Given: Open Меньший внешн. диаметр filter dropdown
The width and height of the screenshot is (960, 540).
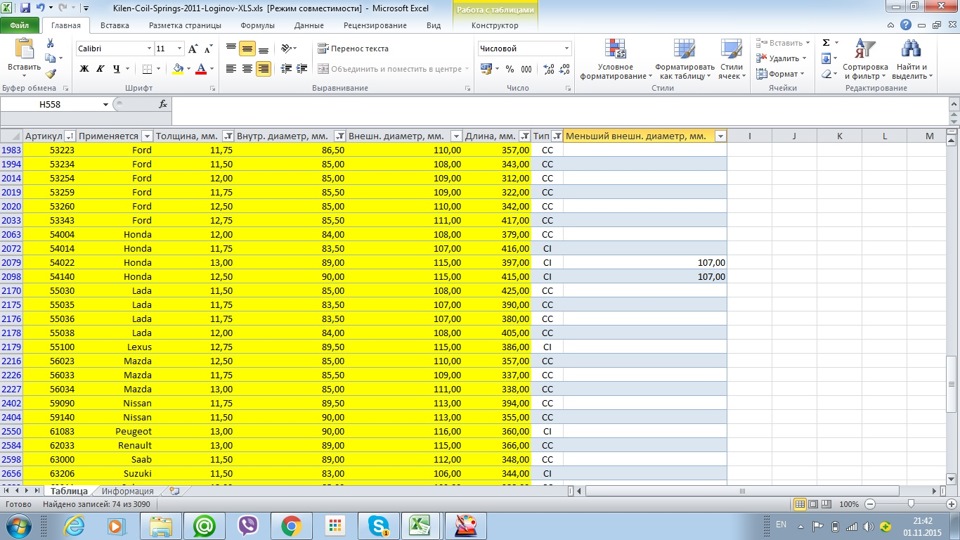Looking at the screenshot, I should click(x=721, y=136).
